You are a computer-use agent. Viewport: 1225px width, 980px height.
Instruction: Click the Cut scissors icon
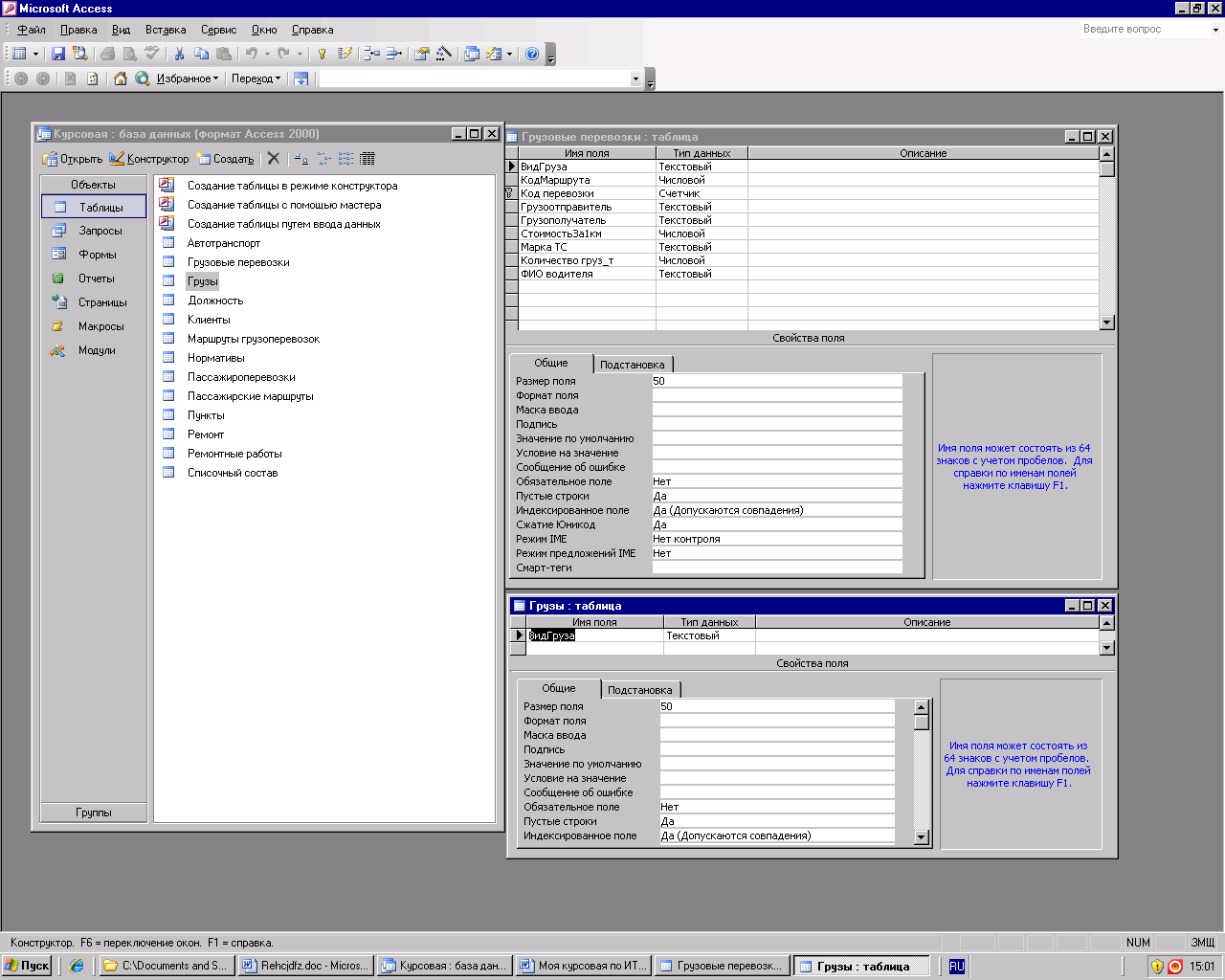click(179, 54)
